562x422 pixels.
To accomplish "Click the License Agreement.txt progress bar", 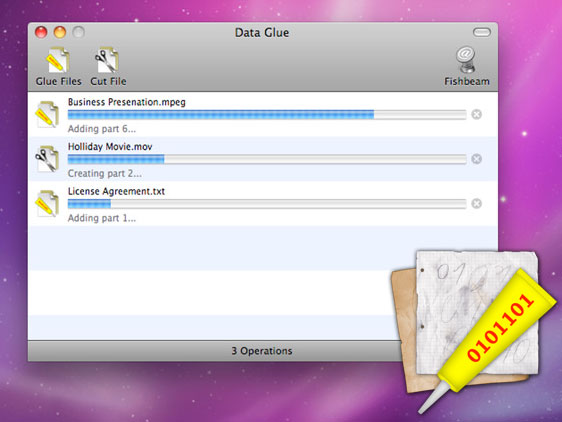I will (x=267, y=204).
